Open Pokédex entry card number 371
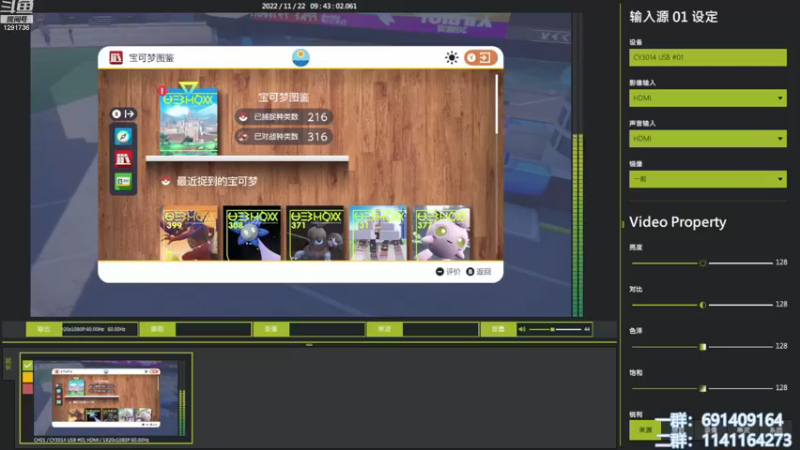This screenshot has height=450, width=800. pos(315,233)
